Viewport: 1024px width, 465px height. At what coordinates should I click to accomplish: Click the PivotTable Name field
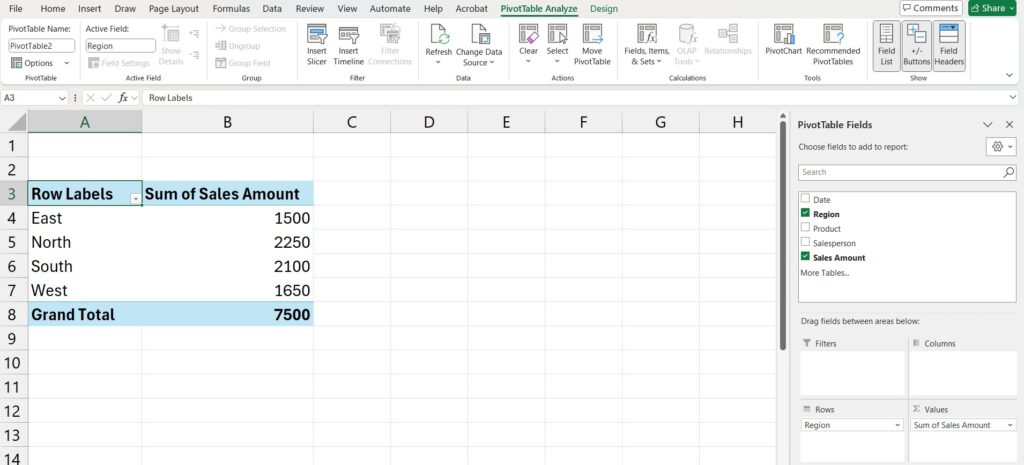pyautogui.click(x=42, y=46)
